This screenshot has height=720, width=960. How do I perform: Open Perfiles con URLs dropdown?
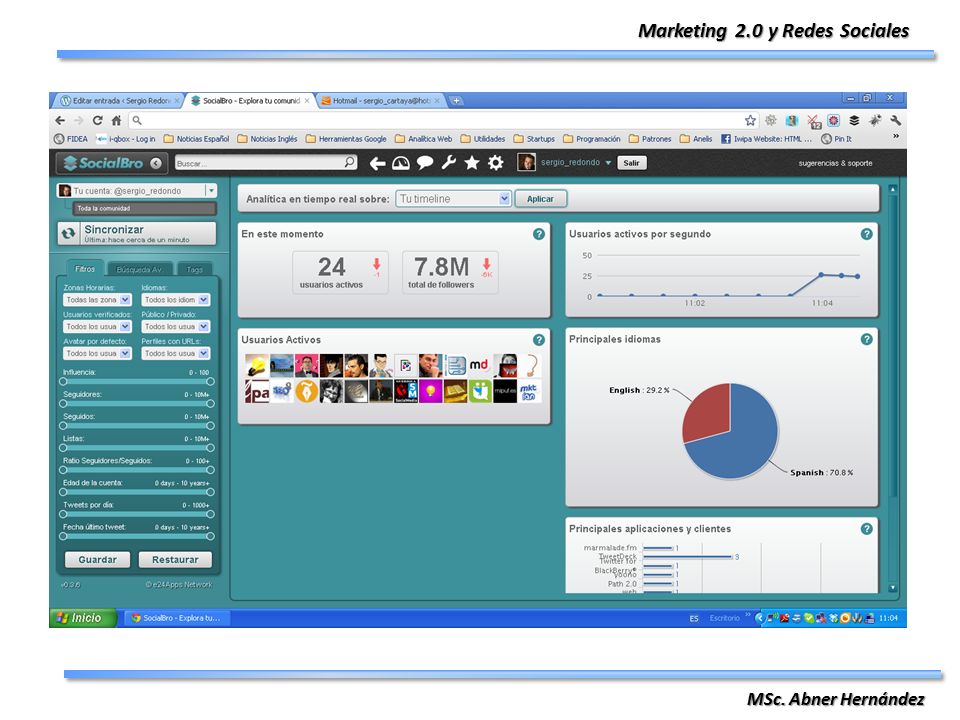[x=176, y=354]
